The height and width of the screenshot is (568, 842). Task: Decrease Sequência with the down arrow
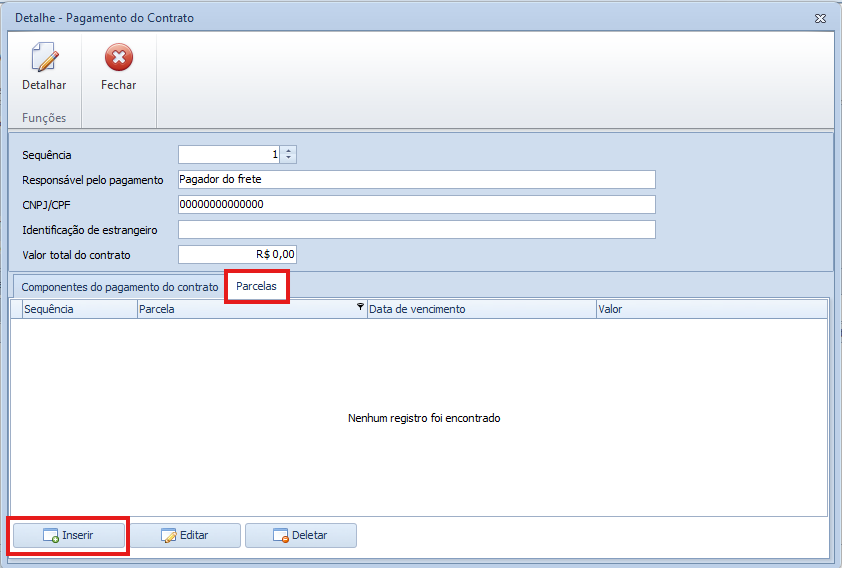click(289, 158)
